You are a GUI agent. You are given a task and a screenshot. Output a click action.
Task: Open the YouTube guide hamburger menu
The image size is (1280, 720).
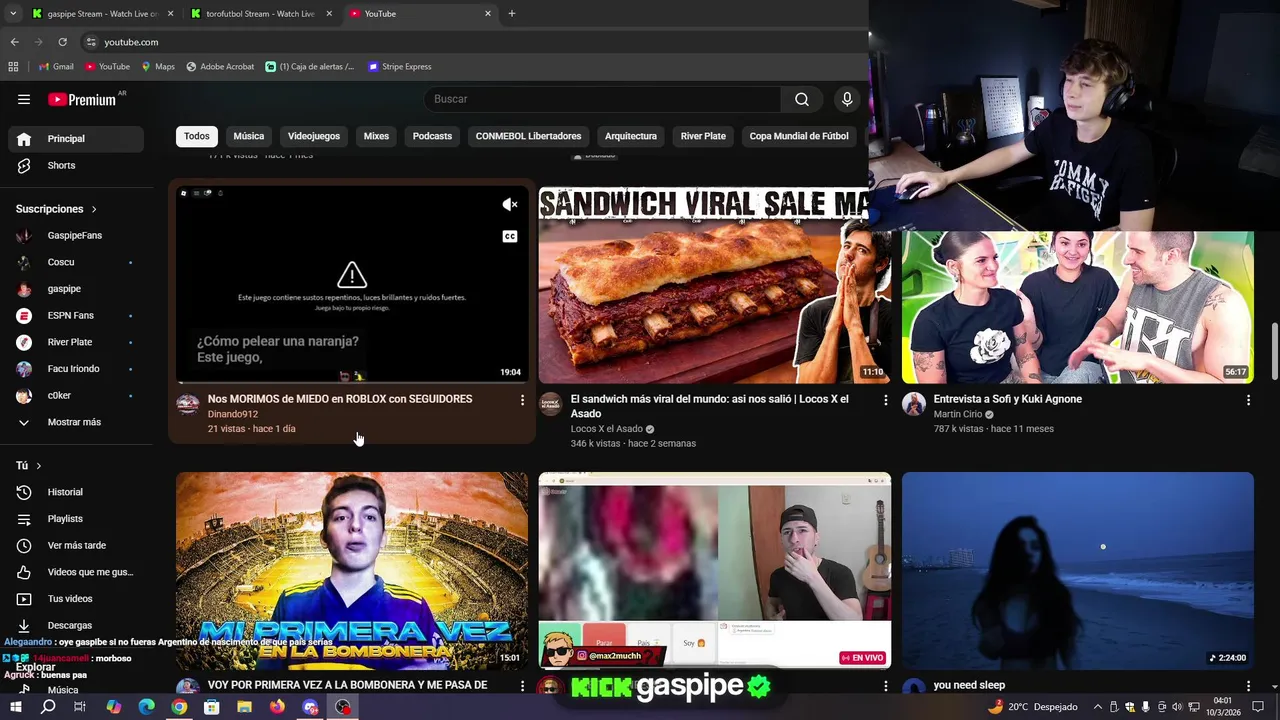pos(24,99)
